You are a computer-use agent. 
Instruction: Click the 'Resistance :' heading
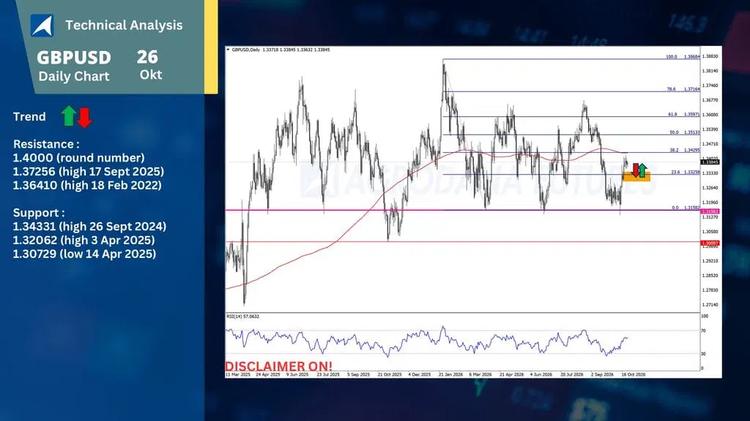[46, 144]
